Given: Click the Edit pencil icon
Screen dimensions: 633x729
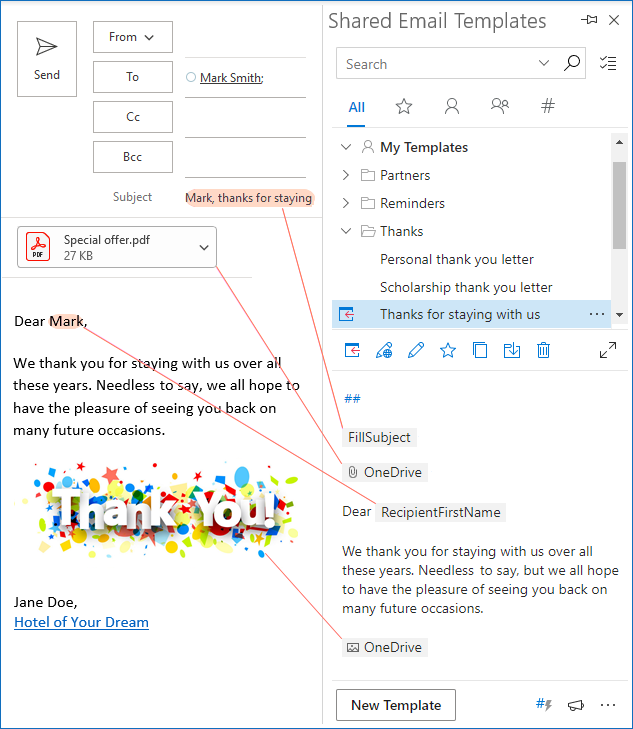Looking at the screenshot, I should 416,350.
